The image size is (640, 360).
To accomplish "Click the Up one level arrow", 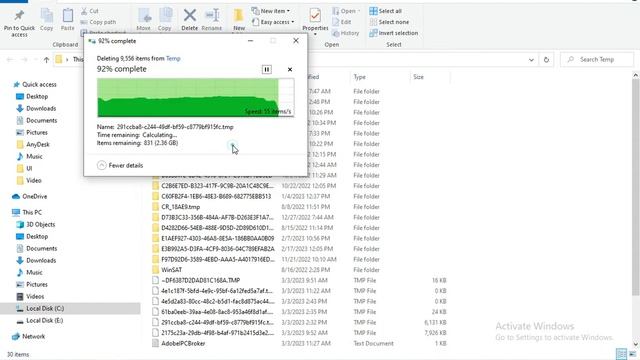I will pos(47,60).
